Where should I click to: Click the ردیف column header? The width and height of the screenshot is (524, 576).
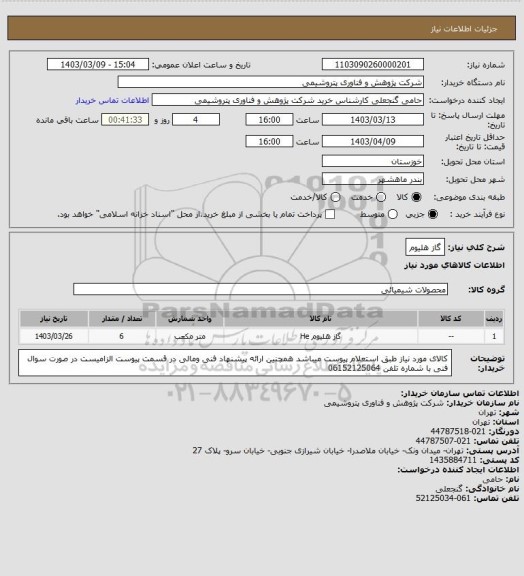(494, 318)
